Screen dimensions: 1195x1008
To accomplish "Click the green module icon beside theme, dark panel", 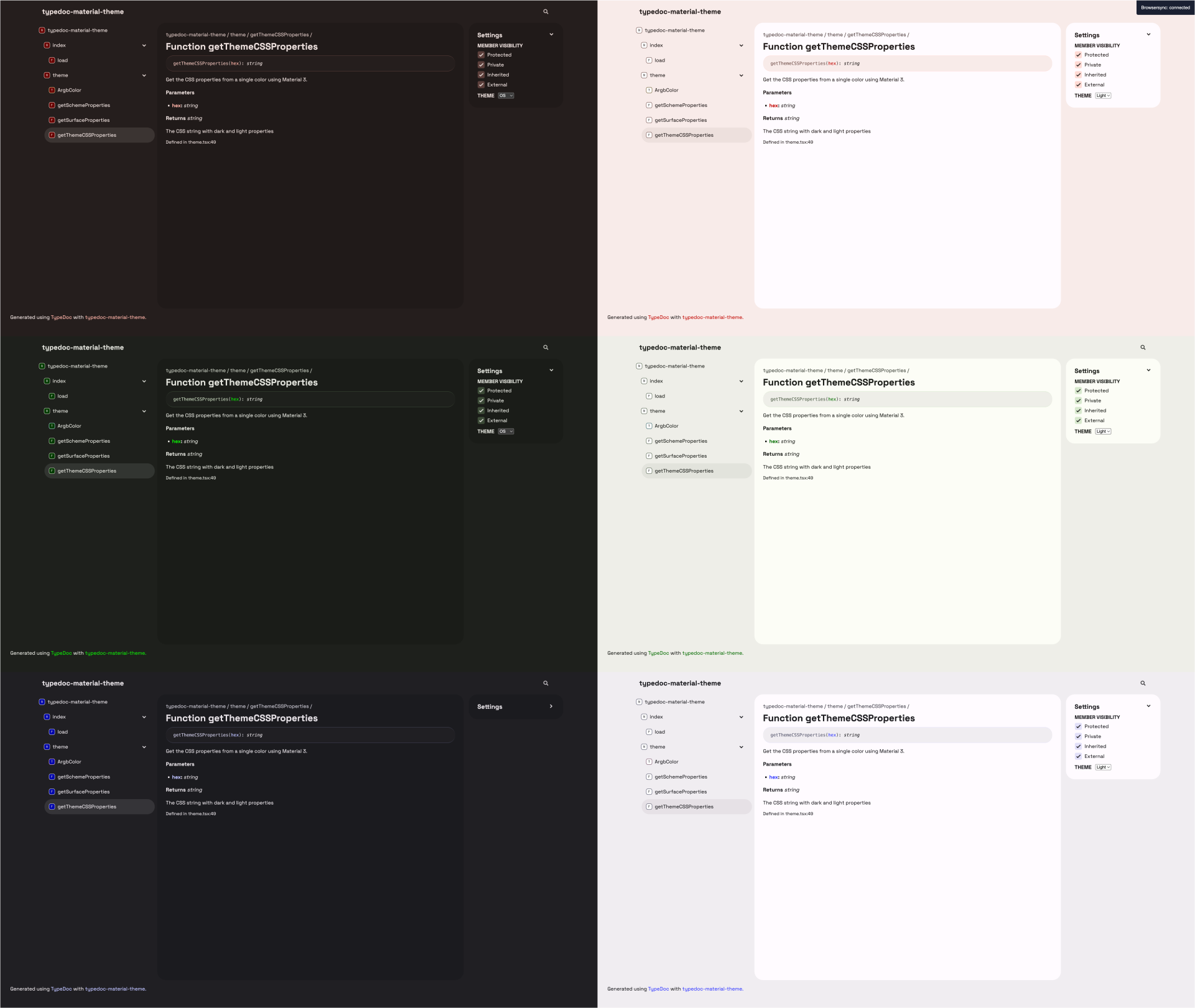I will [x=47, y=411].
